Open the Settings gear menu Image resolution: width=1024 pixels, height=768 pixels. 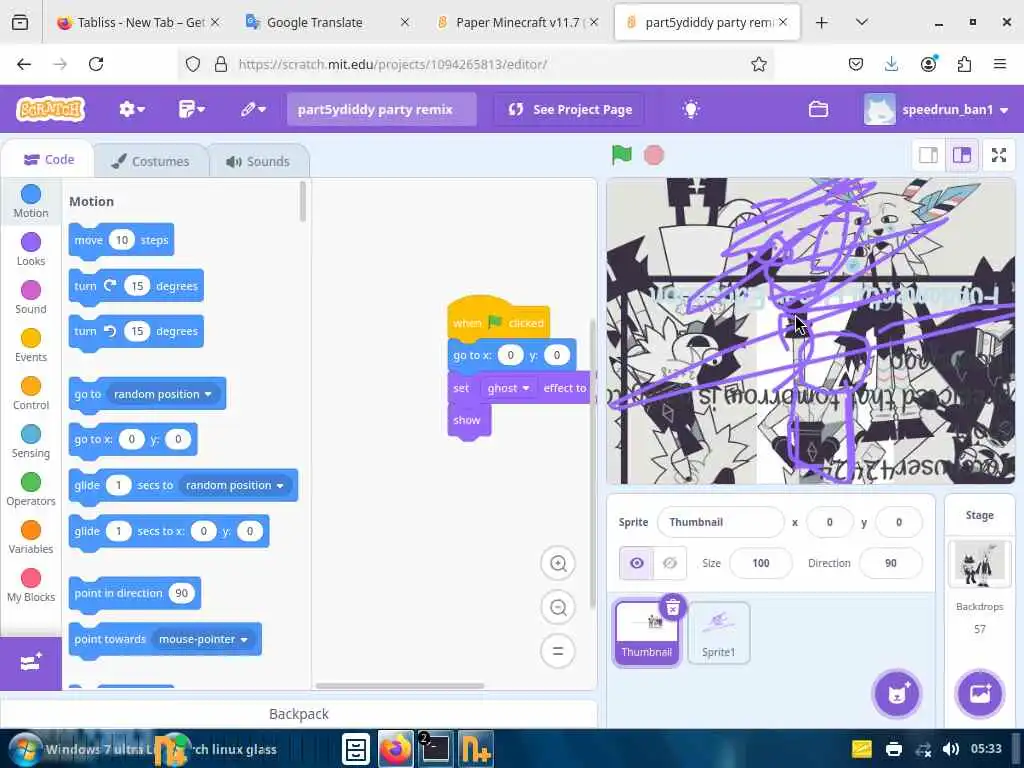click(x=131, y=109)
